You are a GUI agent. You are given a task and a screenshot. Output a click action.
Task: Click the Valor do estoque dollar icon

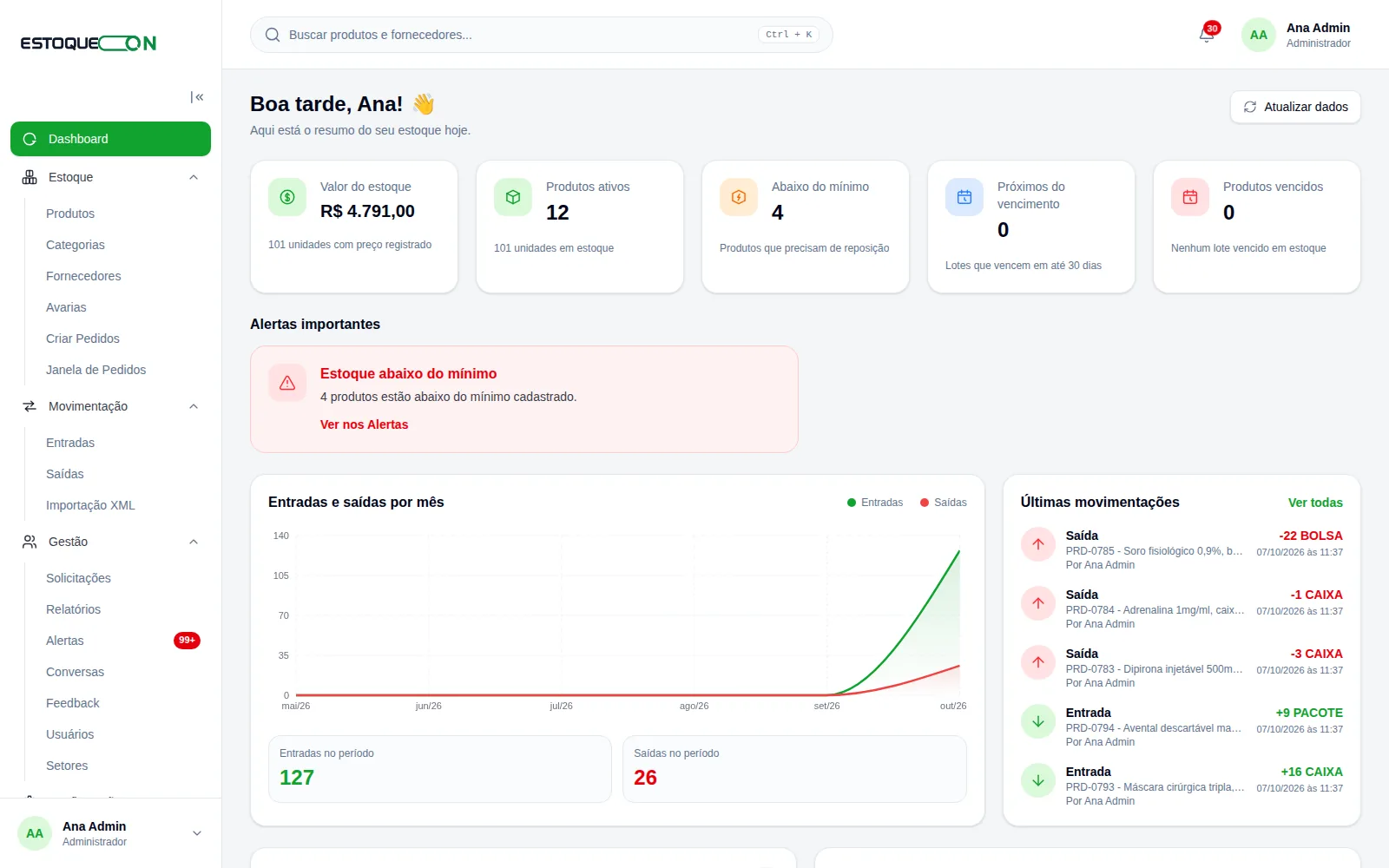coord(287,197)
